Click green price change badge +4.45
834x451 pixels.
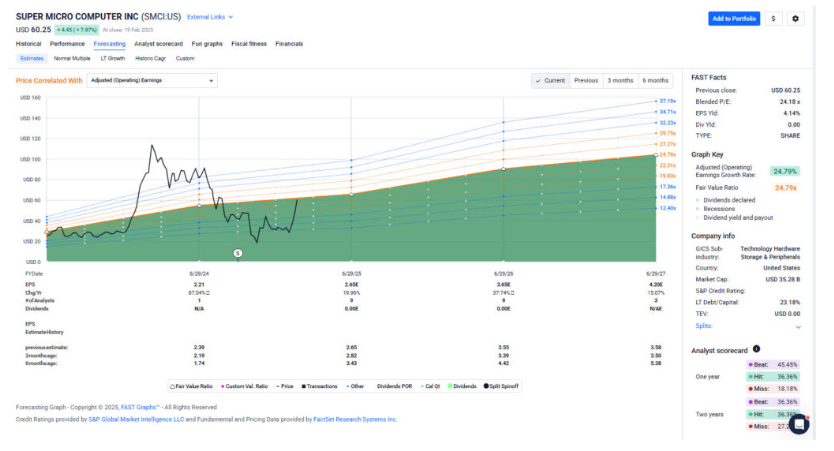coord(77,30)
